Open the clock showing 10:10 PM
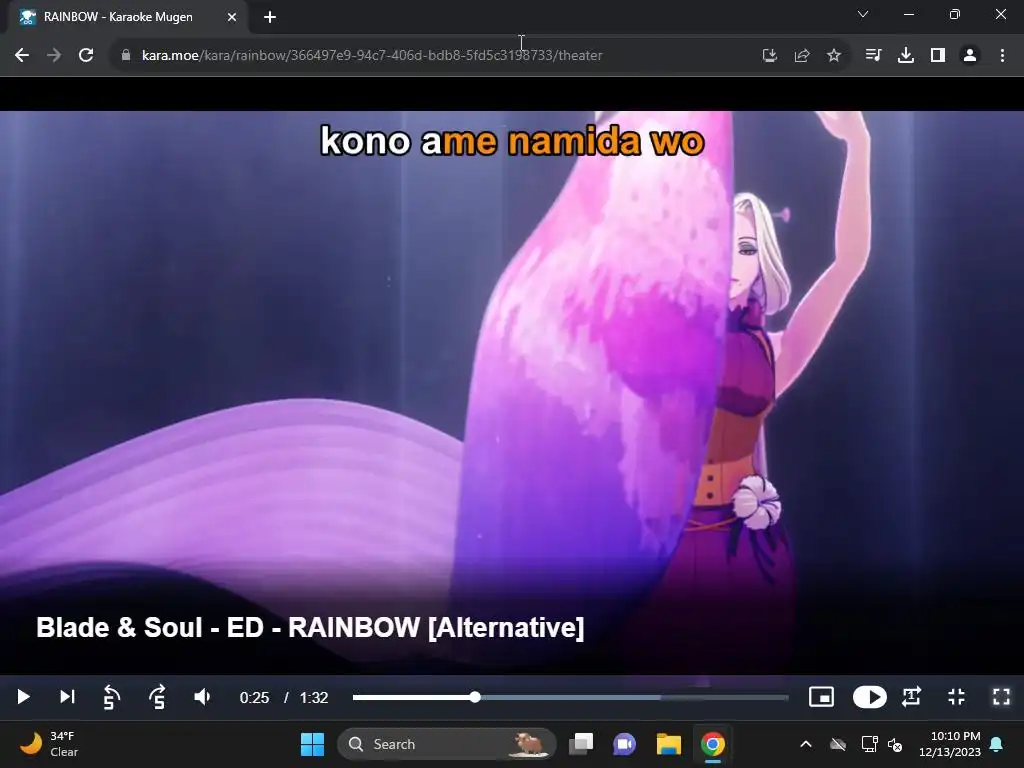Image resolution: width=1024 pixels, height=768 pixels. coord(950,744)
